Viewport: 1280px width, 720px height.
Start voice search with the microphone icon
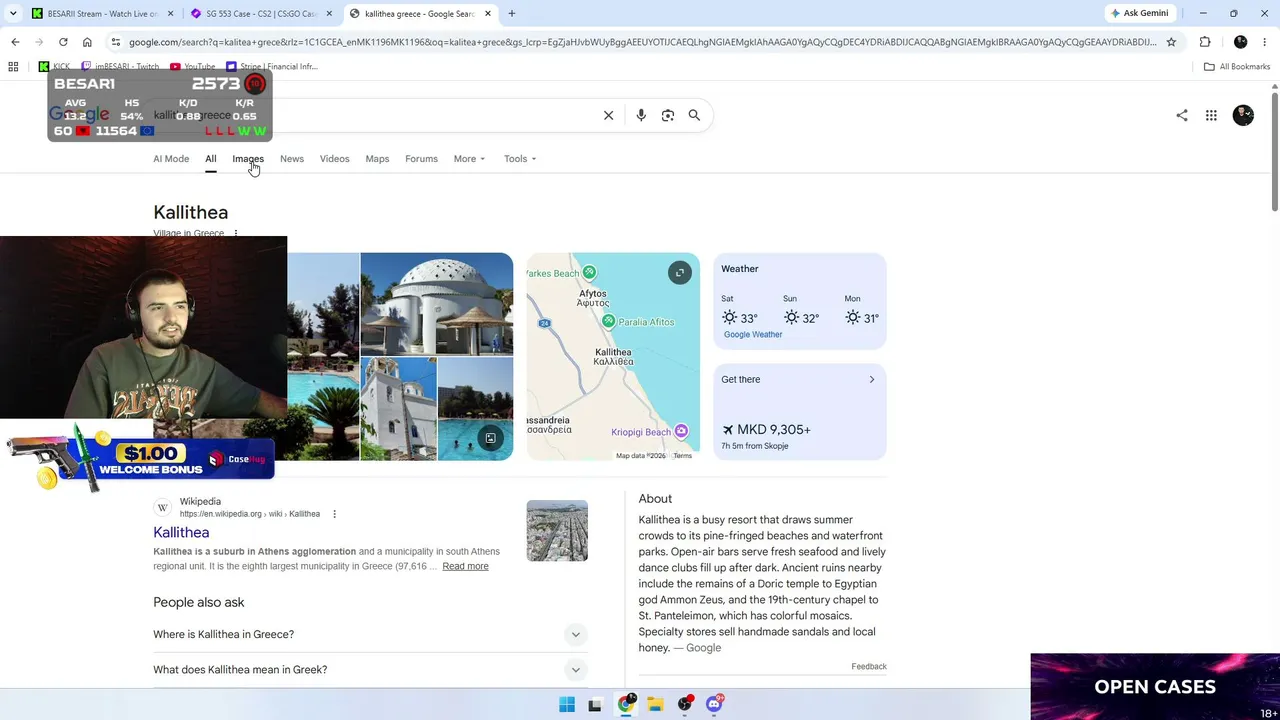641,115
